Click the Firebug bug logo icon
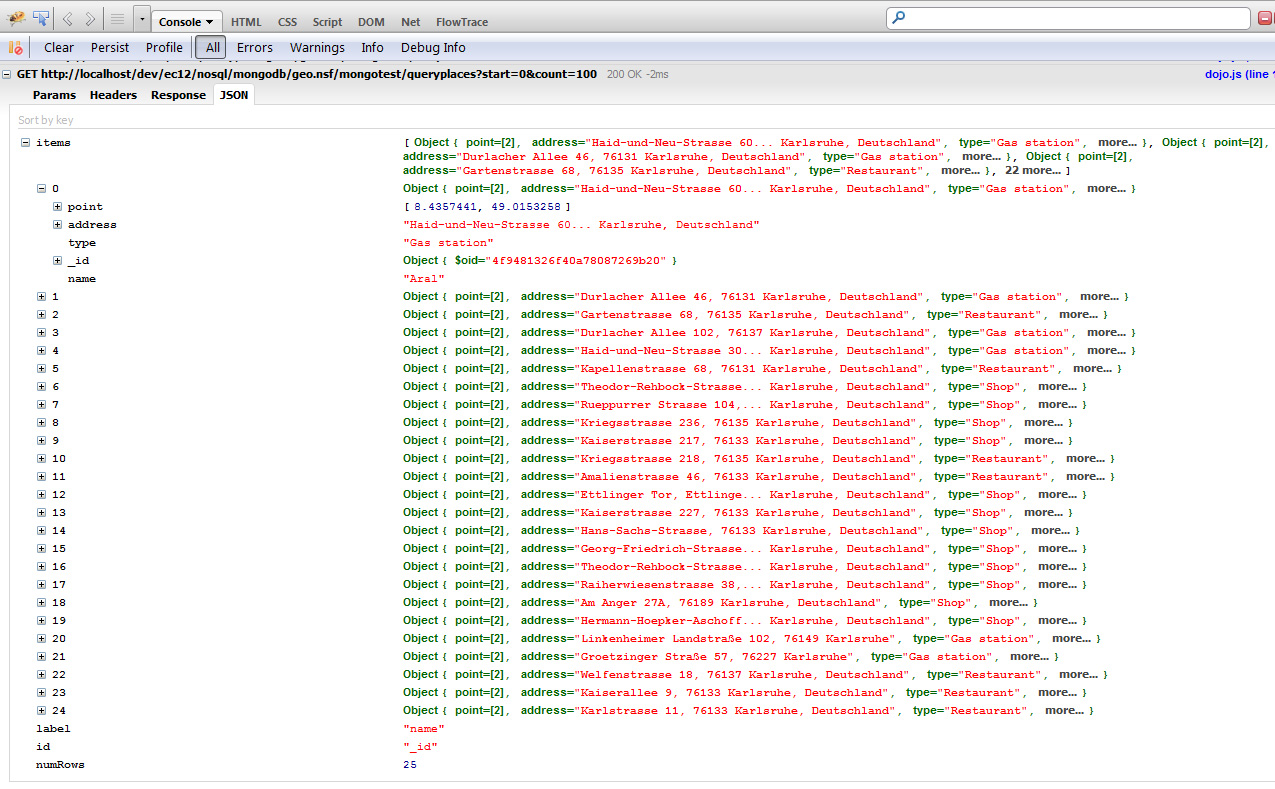1275x789 pixels. pyautogui.click(x=16, y=19)
